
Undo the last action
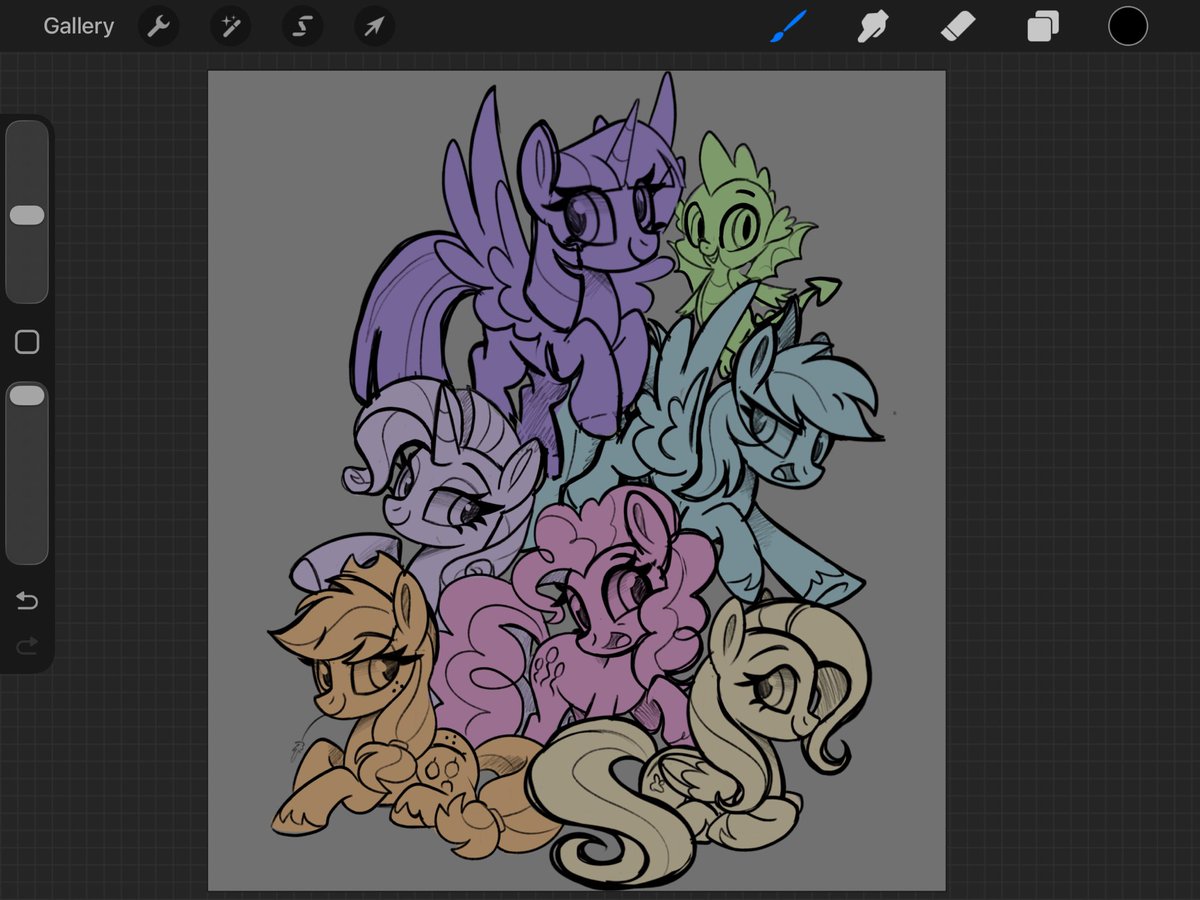coord(27,601)
